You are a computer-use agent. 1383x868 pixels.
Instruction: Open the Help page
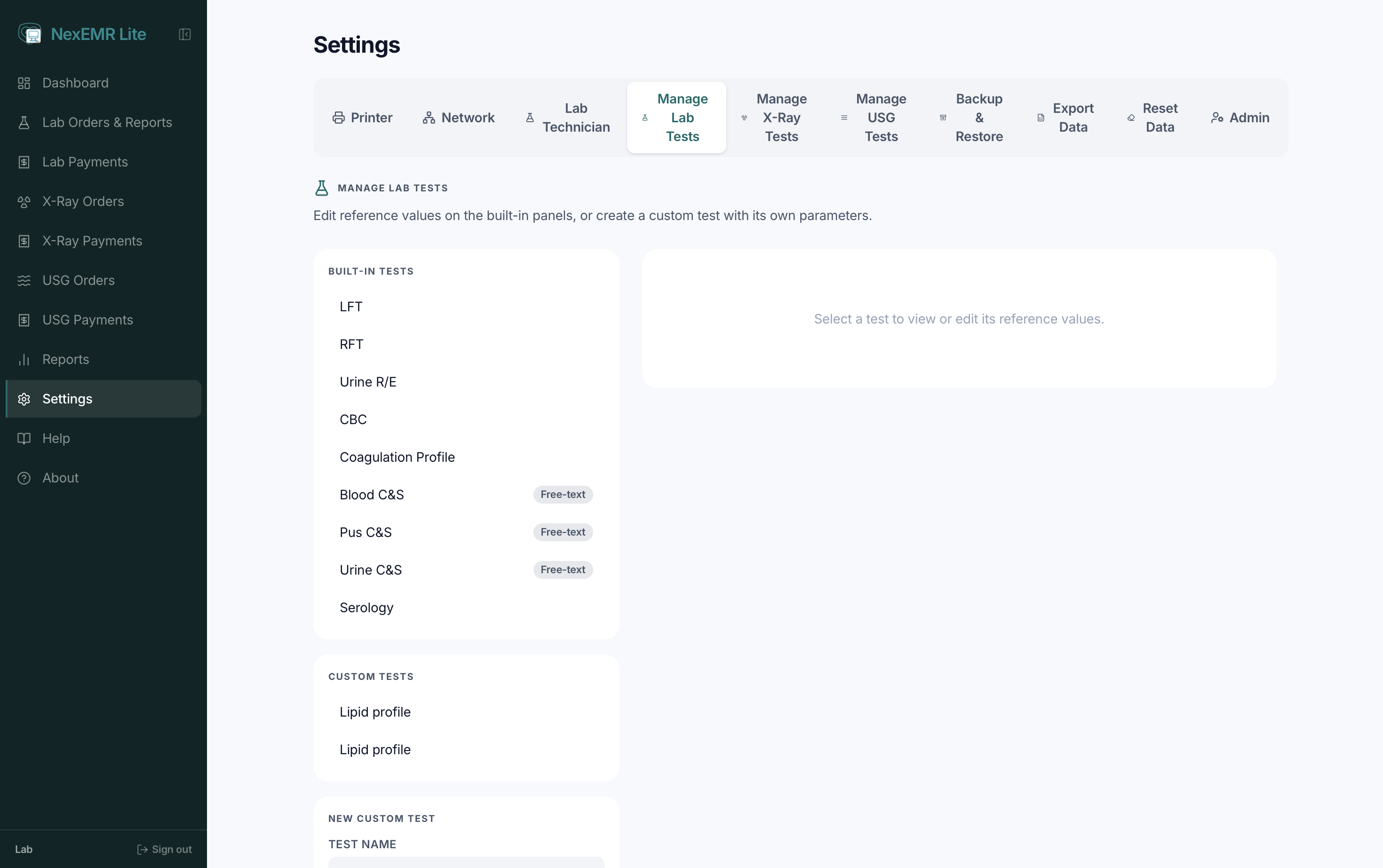[x=103, y=439]
